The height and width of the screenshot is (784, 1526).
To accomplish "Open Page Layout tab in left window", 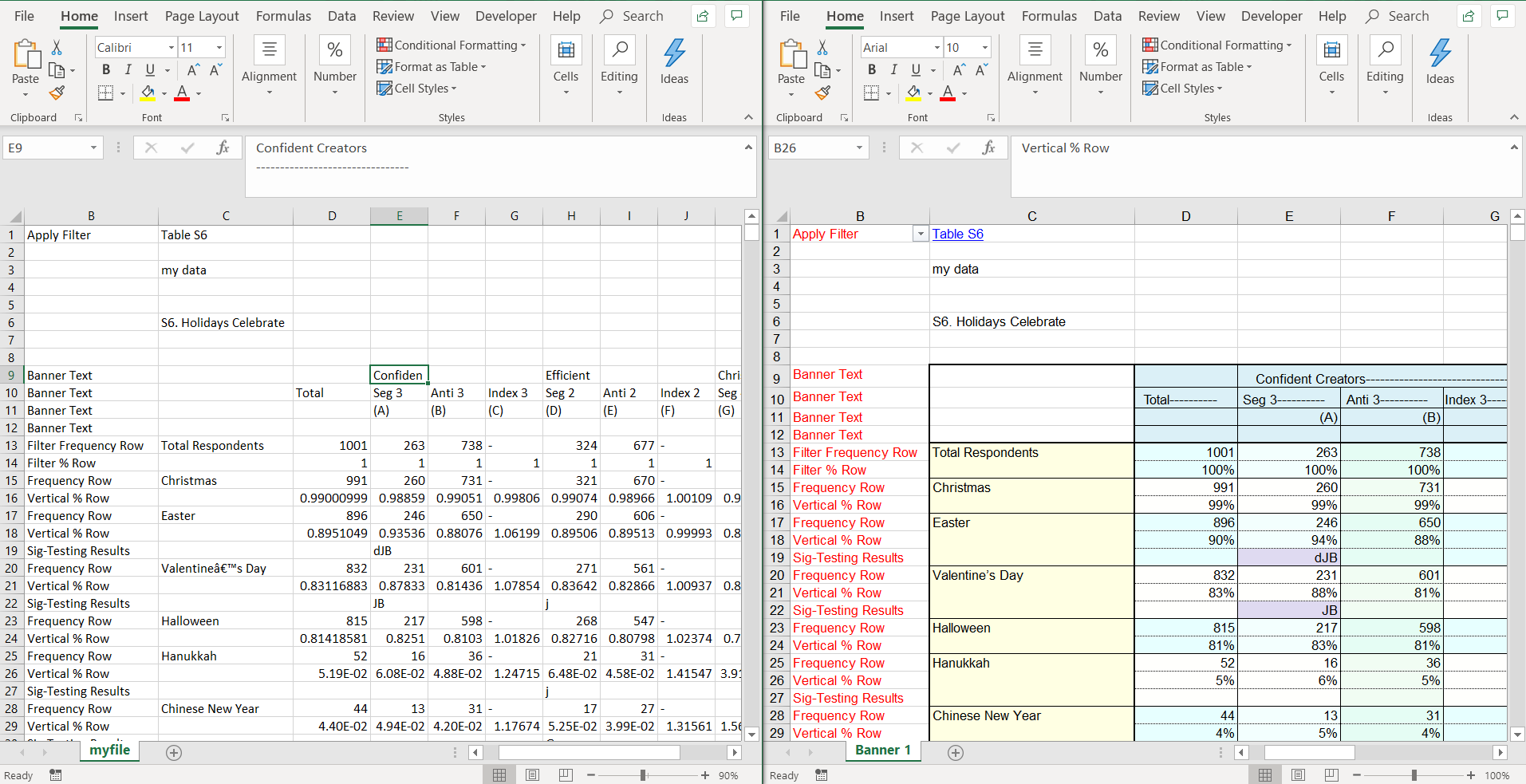I will tap(202, 16).
